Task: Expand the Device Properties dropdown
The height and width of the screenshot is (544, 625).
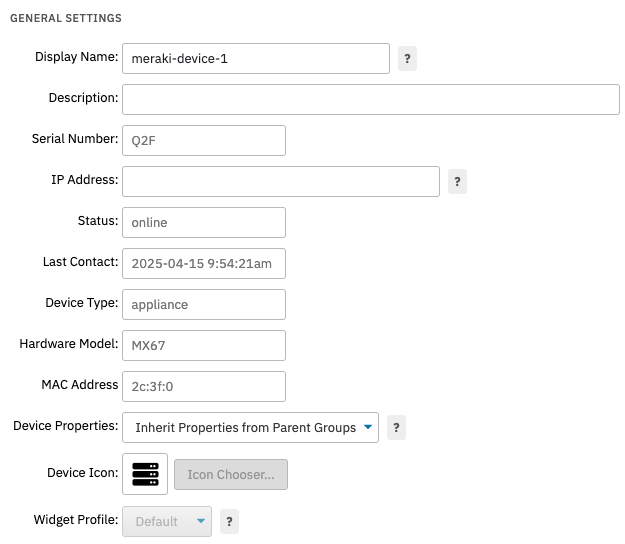Action: pos(250,428)
